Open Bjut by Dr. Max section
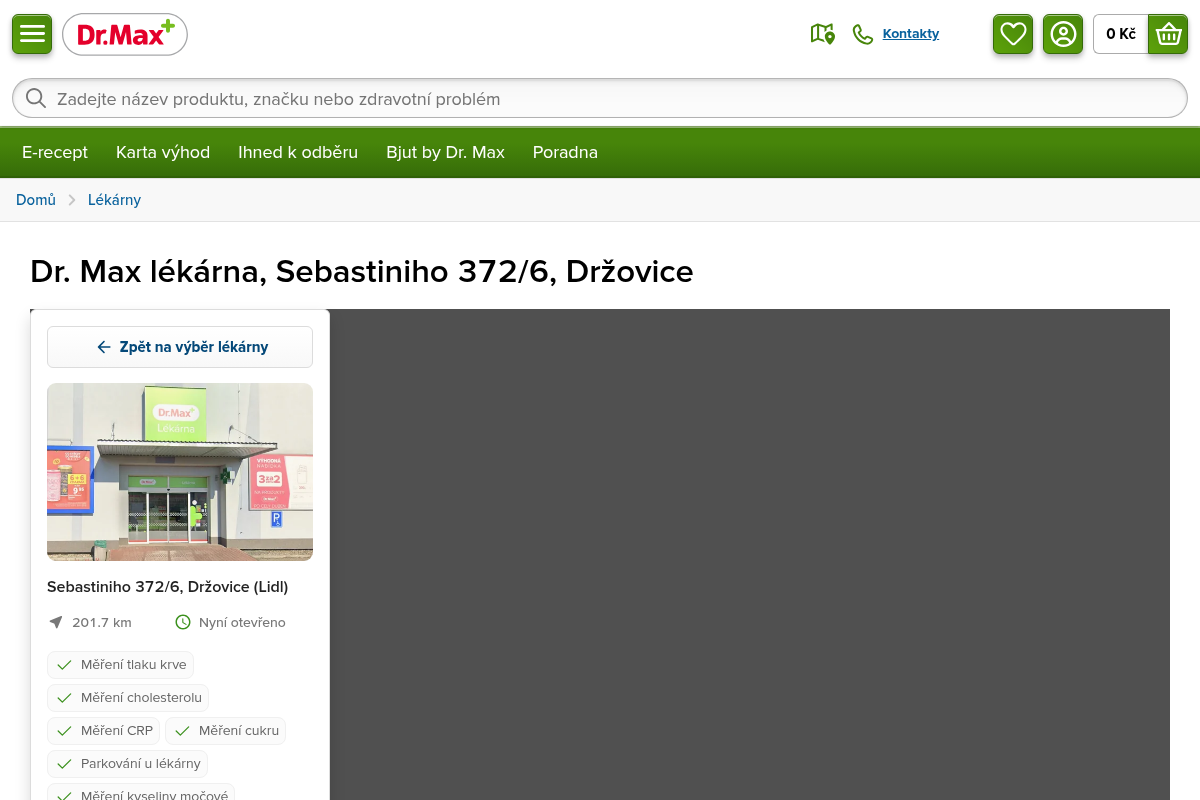The height and width of the screenshot is (800, 1200). [446, 152]
